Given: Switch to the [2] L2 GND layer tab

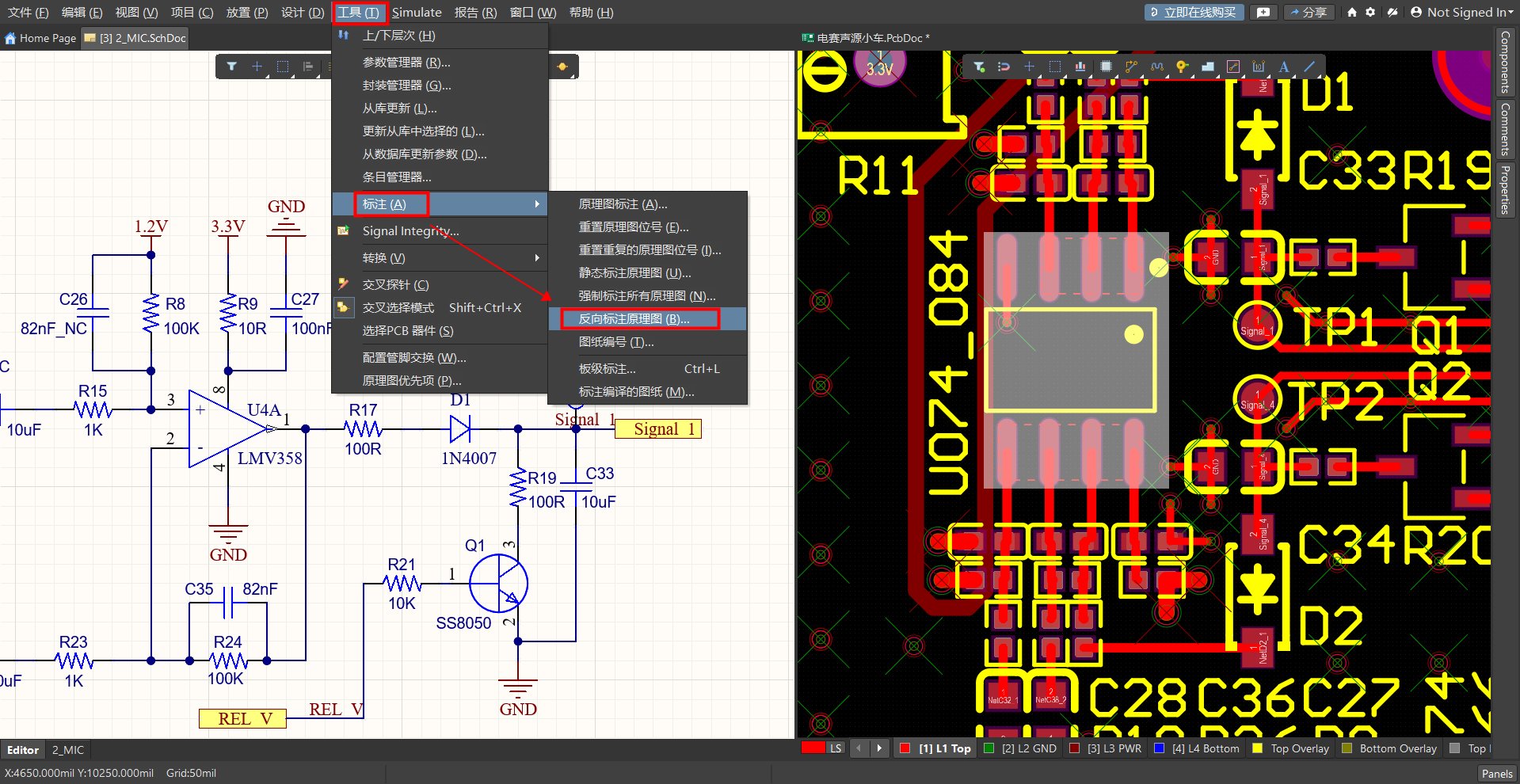Looking at the screenshot, I should [x=1020, y=748].
